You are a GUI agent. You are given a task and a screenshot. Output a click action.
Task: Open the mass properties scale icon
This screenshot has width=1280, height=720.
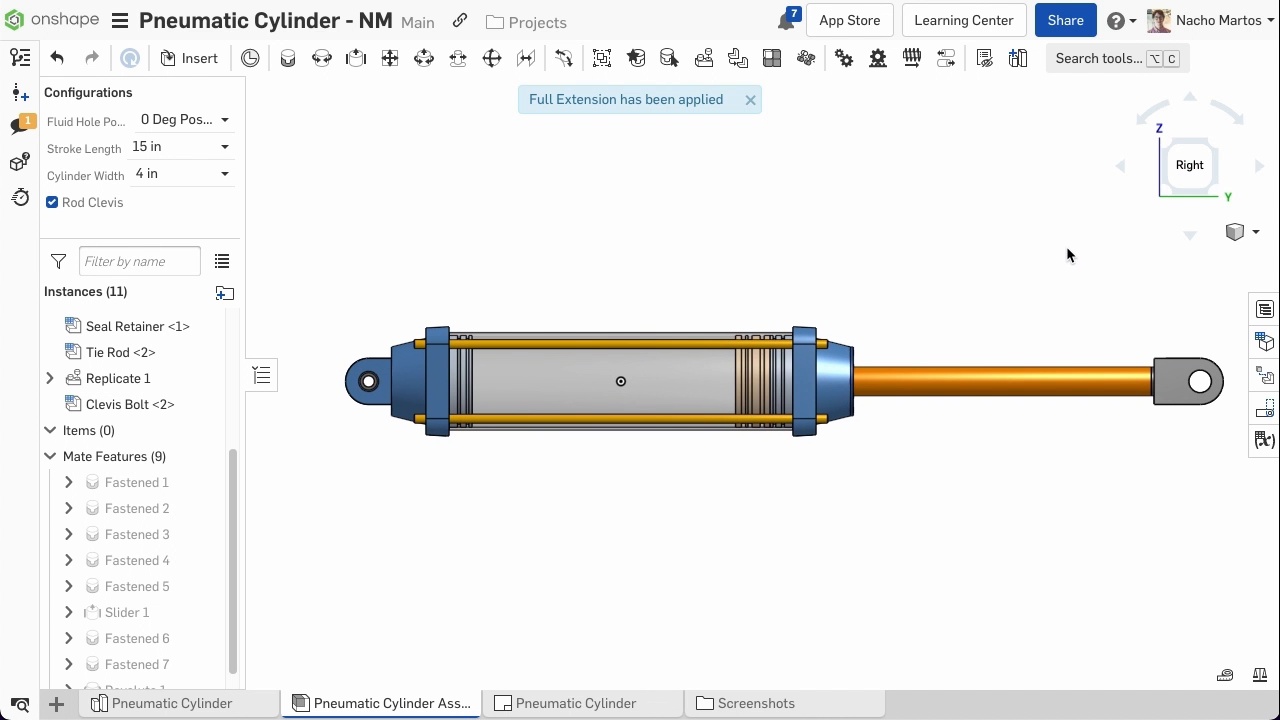pyautogui.click(x=1260, y=675)
